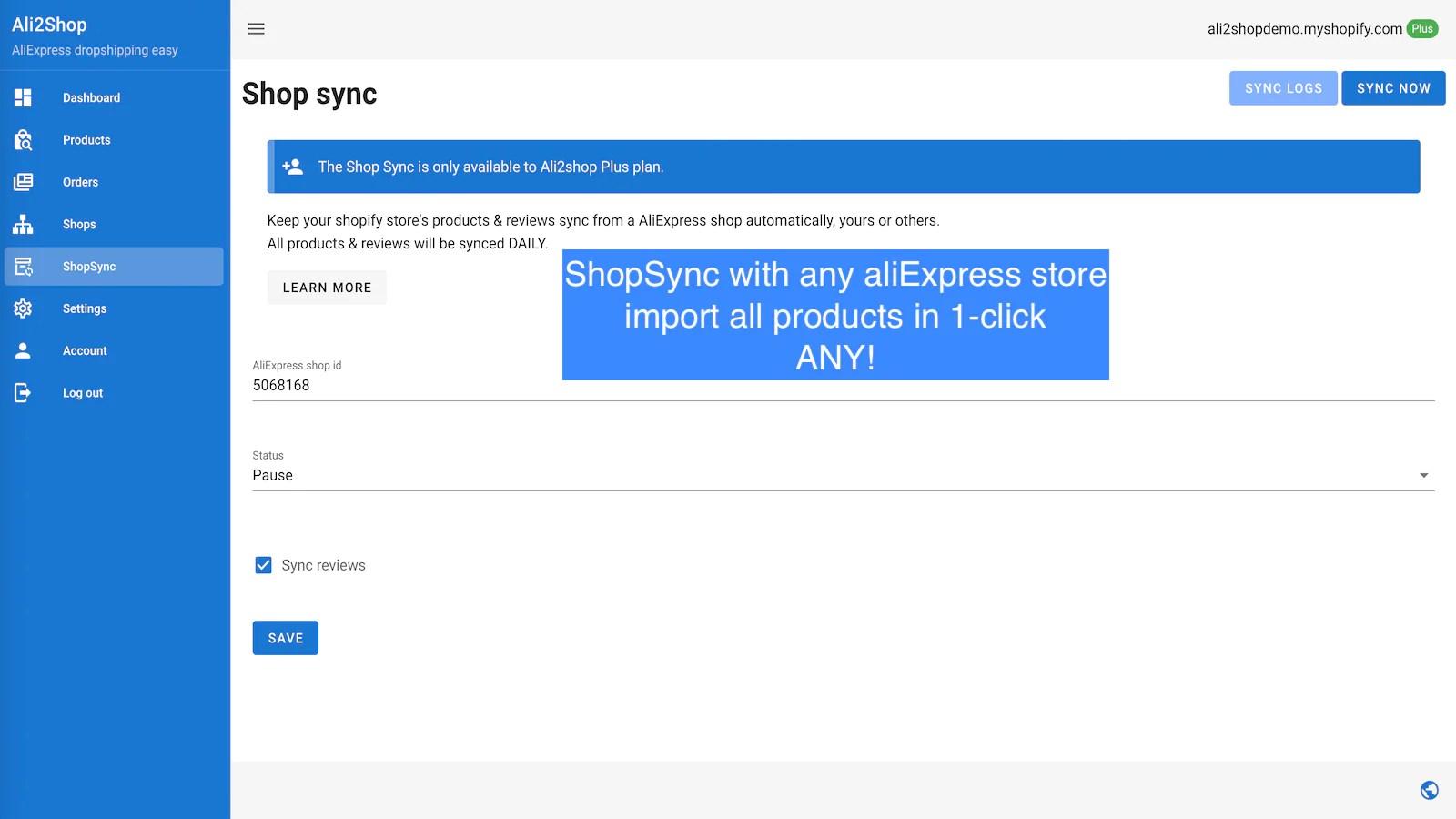Click the Settings gear icon
The height and width of the screenshot is (819, 1456).
[23, 308]
